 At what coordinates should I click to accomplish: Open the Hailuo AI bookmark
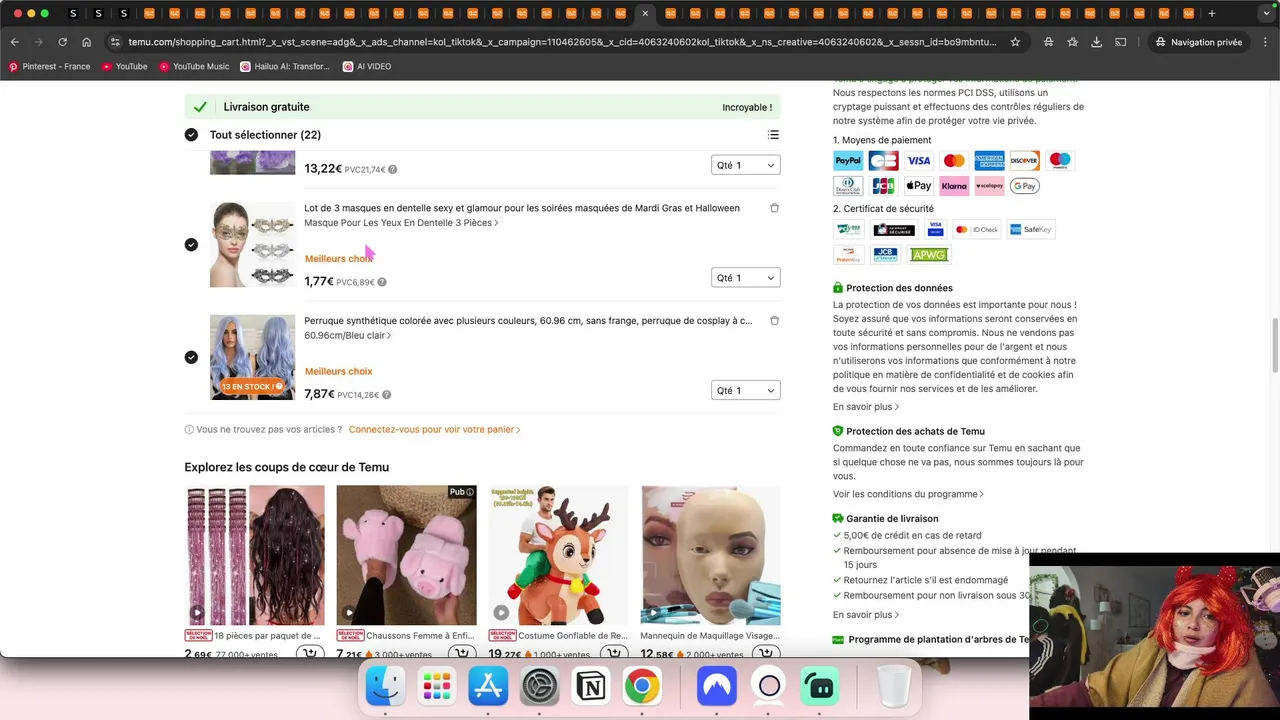pos(285,66)
